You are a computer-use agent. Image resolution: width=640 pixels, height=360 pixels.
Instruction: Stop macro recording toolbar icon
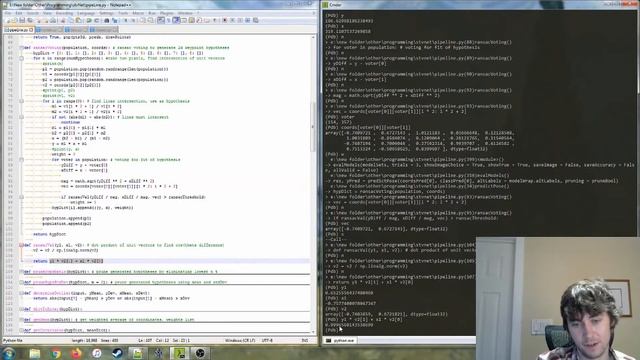233,20
